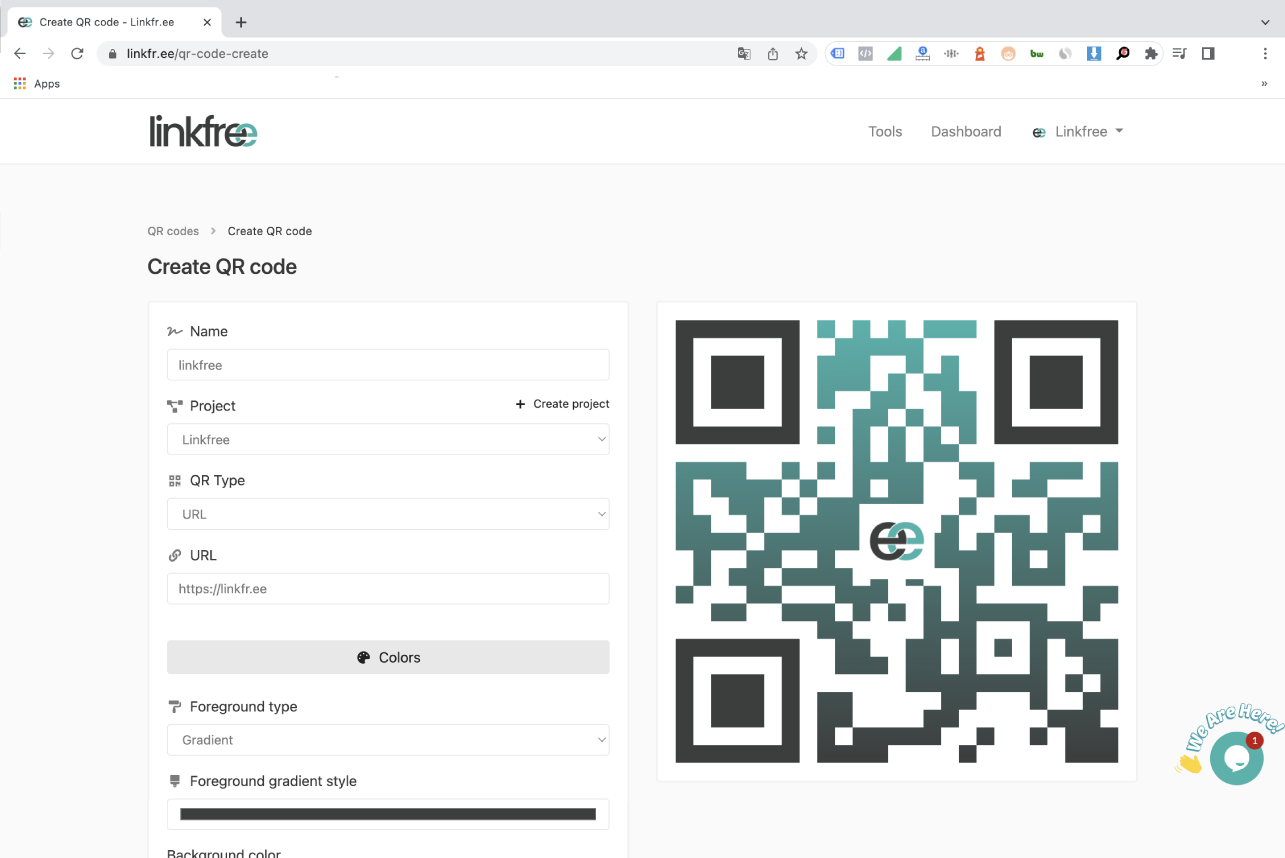Open the Google Translate page option

click(x=744, y=54)
